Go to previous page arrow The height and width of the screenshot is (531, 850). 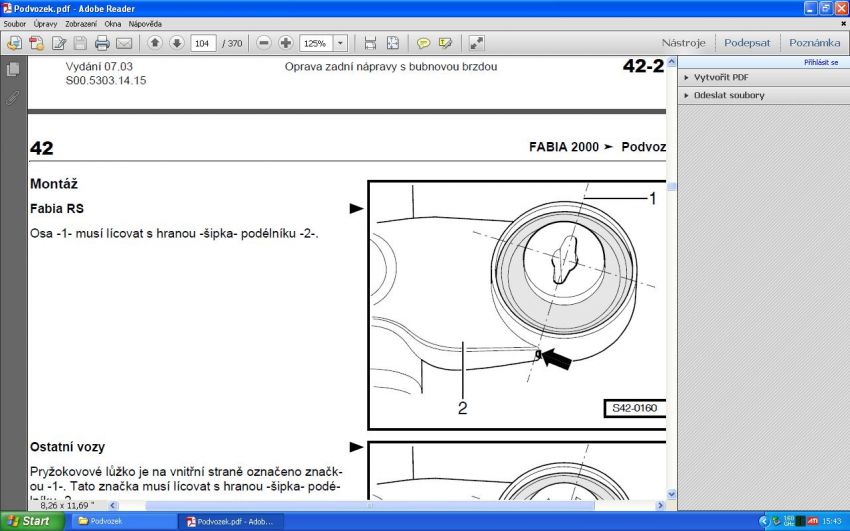click(x=155, y=43)
